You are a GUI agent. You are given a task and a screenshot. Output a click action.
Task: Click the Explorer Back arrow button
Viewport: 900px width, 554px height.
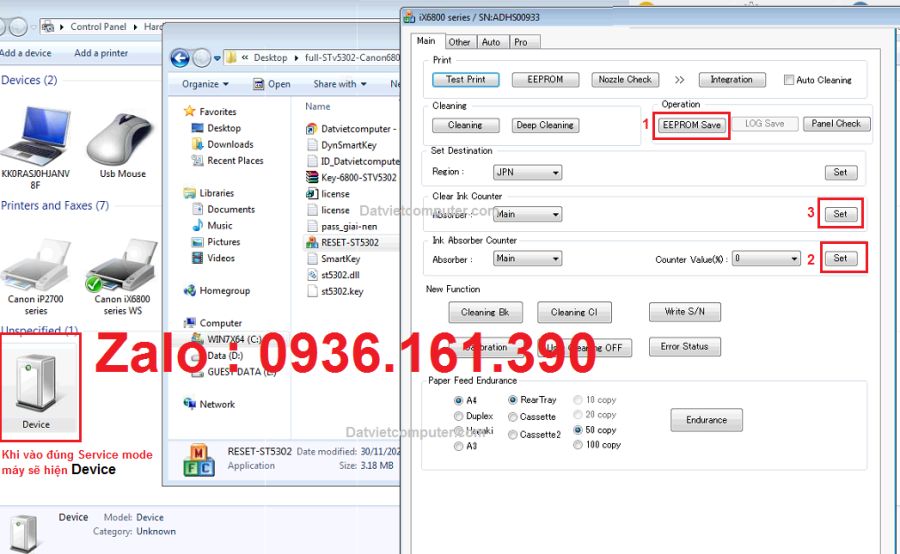click(x=180, y=58)
